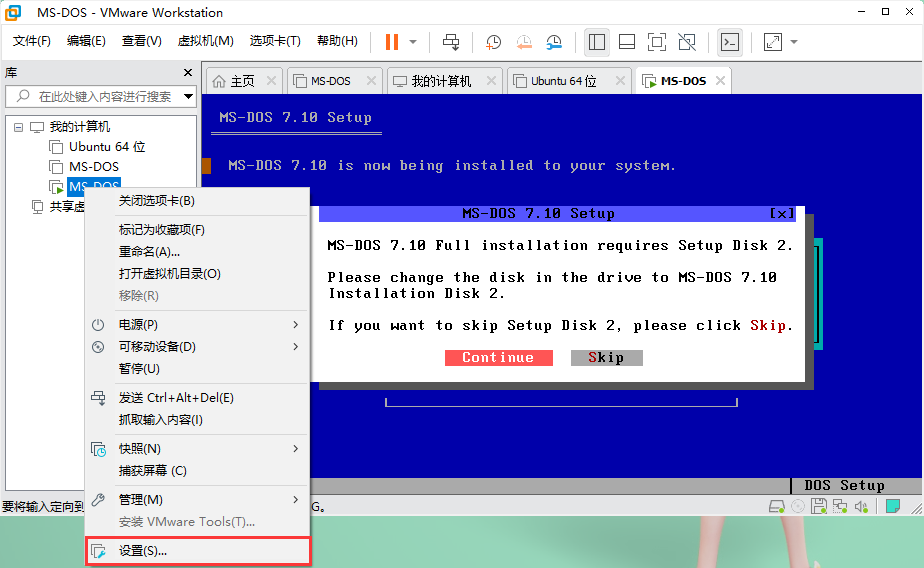
Task: Close the 我的计算机 tab
Action: point(491,81)
